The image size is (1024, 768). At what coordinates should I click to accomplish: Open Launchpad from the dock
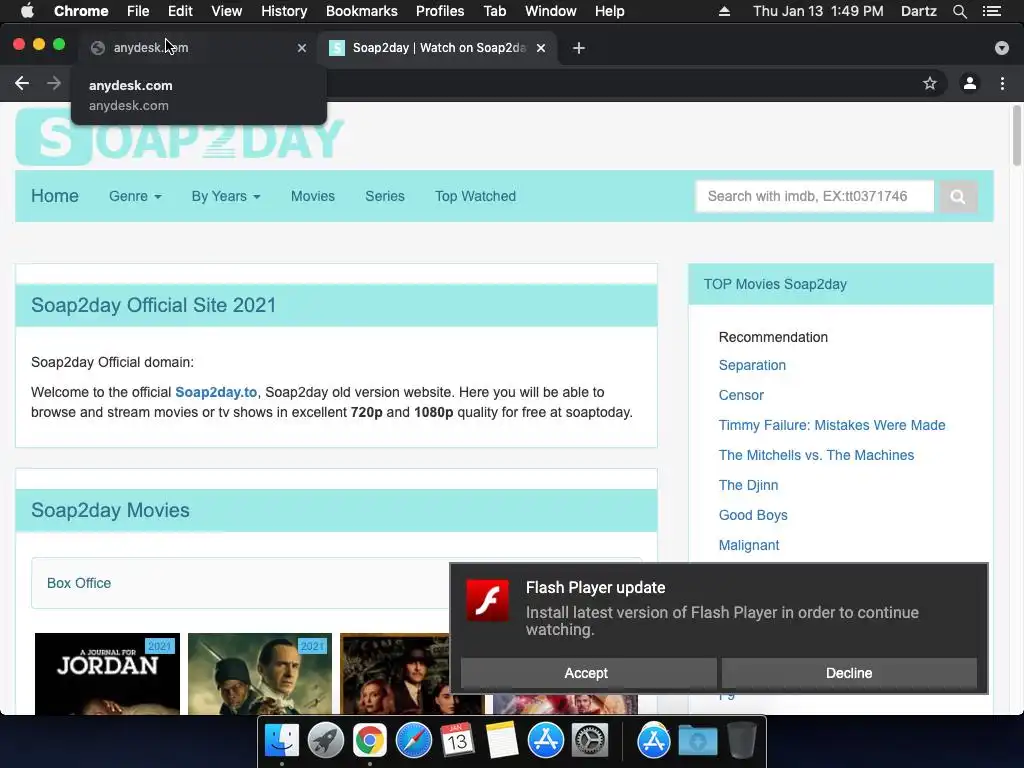click(x=326, y=741)
